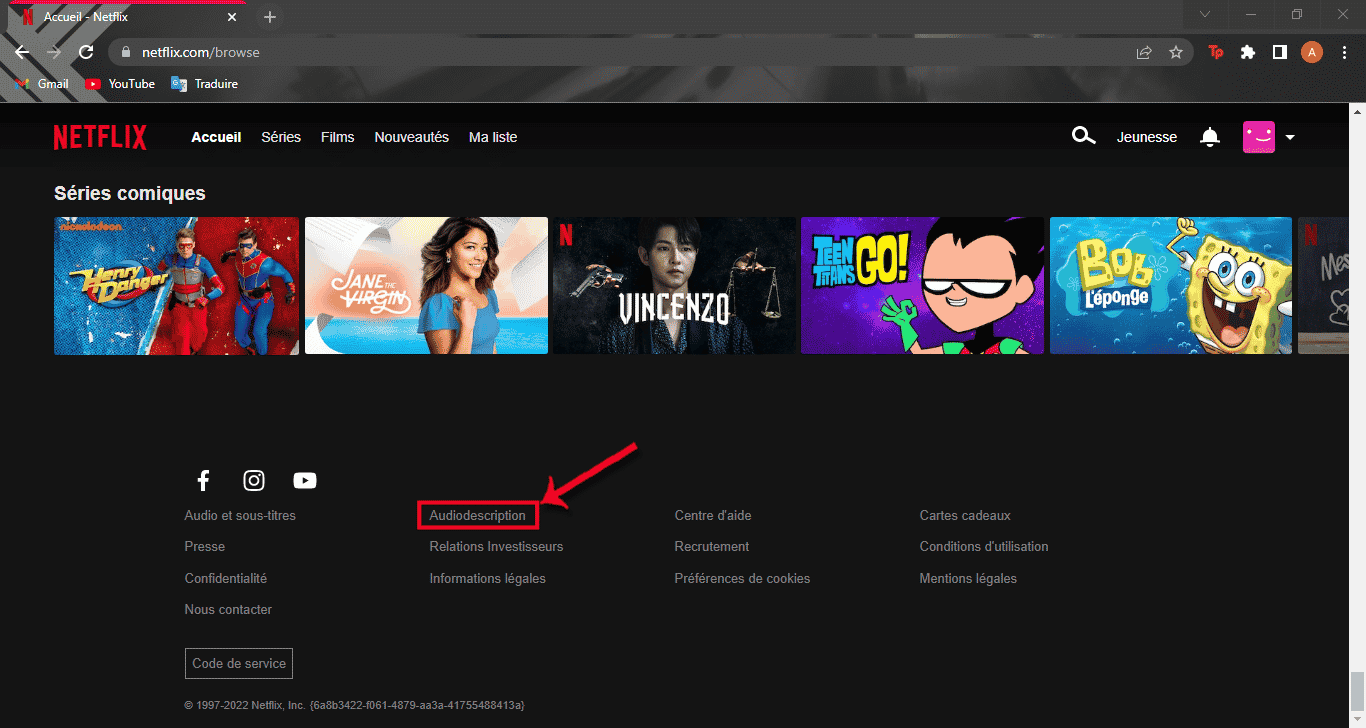1366x728 pixels.
Task: Click the pink profile avatar
Action: pyautogui.click(x=1259, y=137)
